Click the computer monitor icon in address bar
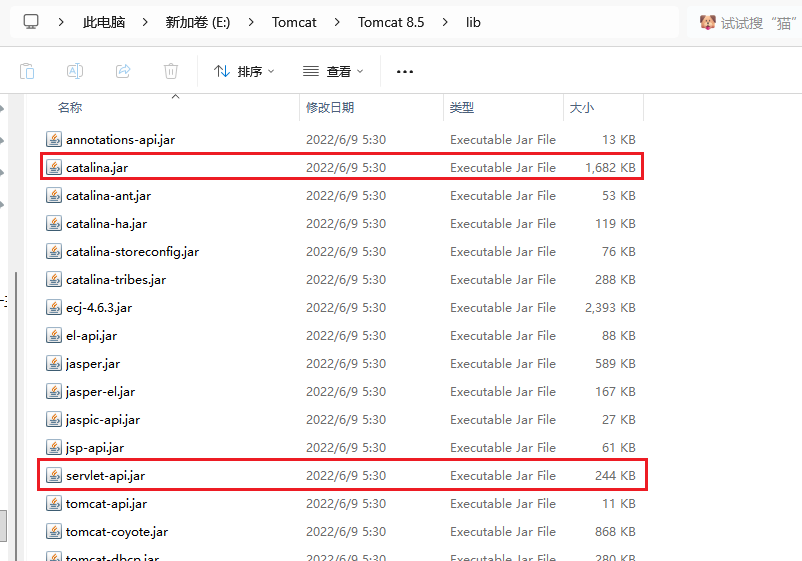The height and width of the screenshot is (561, 802). coord(31,21)
